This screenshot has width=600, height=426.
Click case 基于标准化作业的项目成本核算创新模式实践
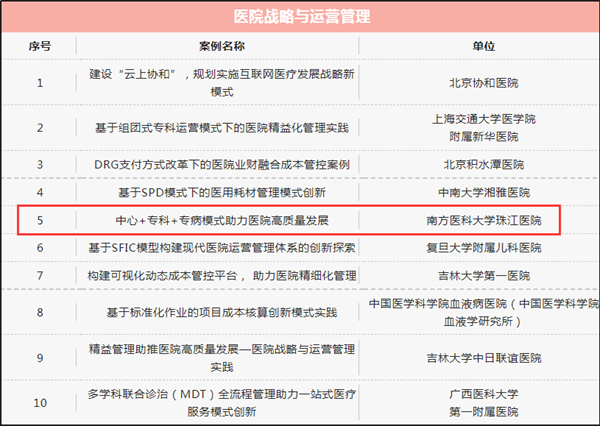[222, 312]
